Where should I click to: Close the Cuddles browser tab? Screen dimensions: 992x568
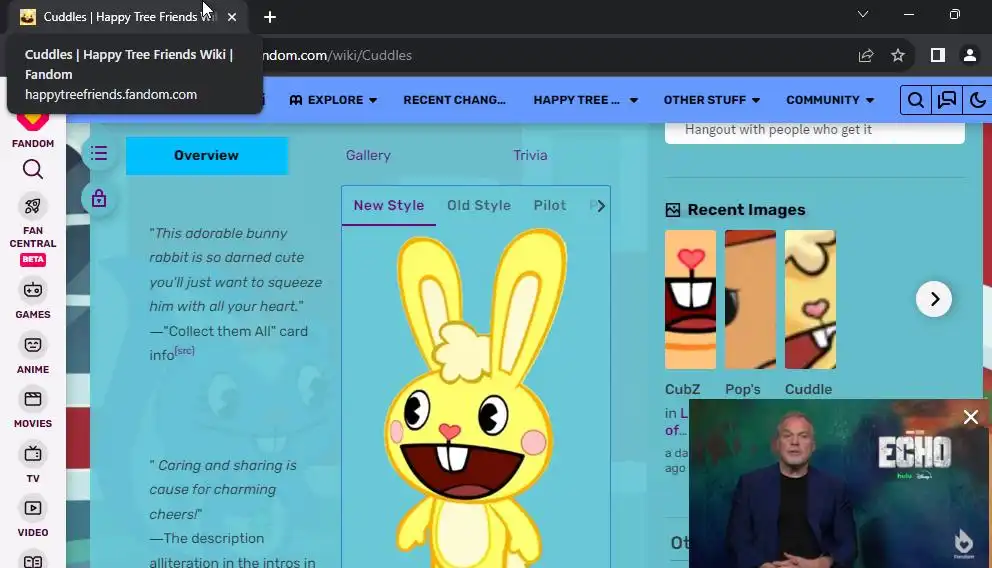[x=232, y=17]
